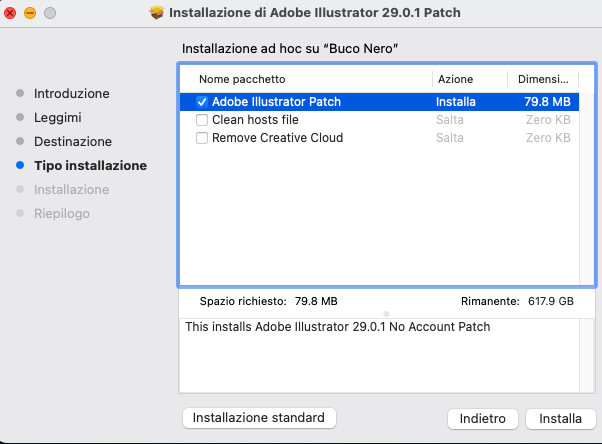Sort by the Nome pacchetto column header
602x444 pixels.
242,79
